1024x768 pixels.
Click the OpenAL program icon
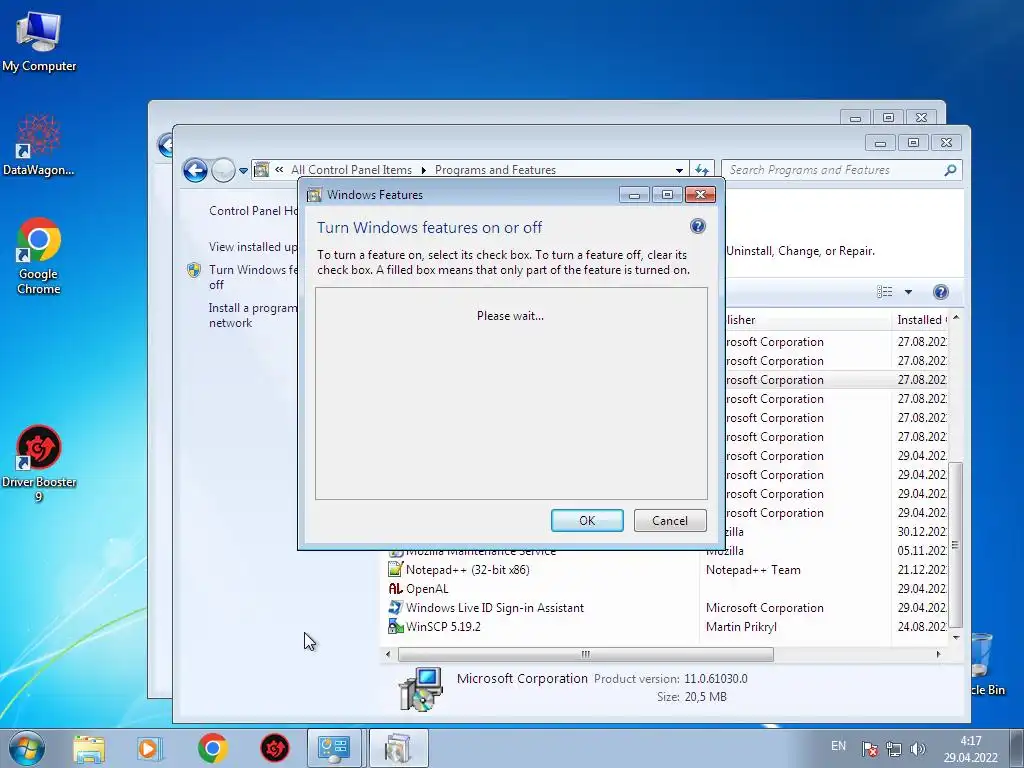pos(395,588)
